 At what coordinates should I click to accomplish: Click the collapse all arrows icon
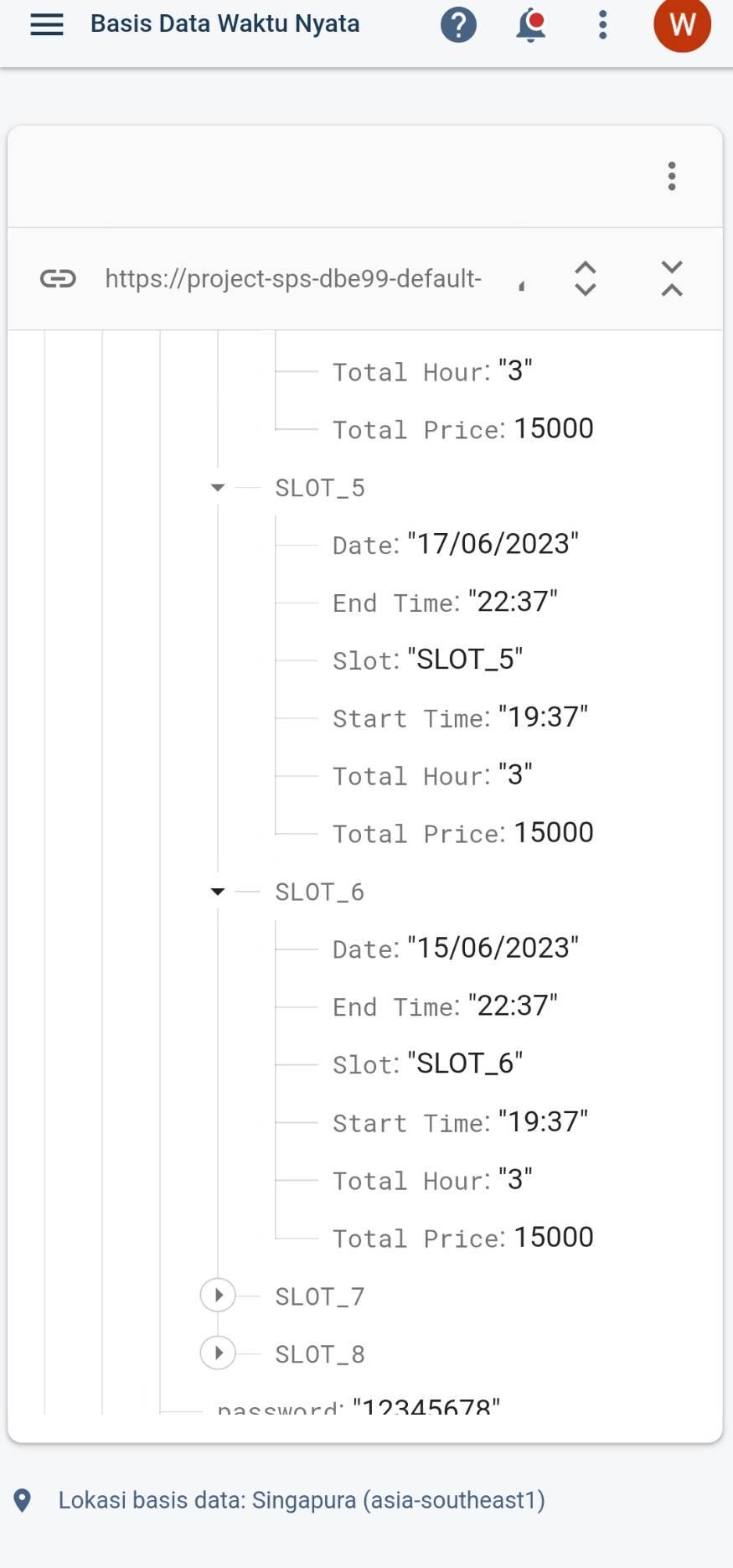(x=672, y=278)
